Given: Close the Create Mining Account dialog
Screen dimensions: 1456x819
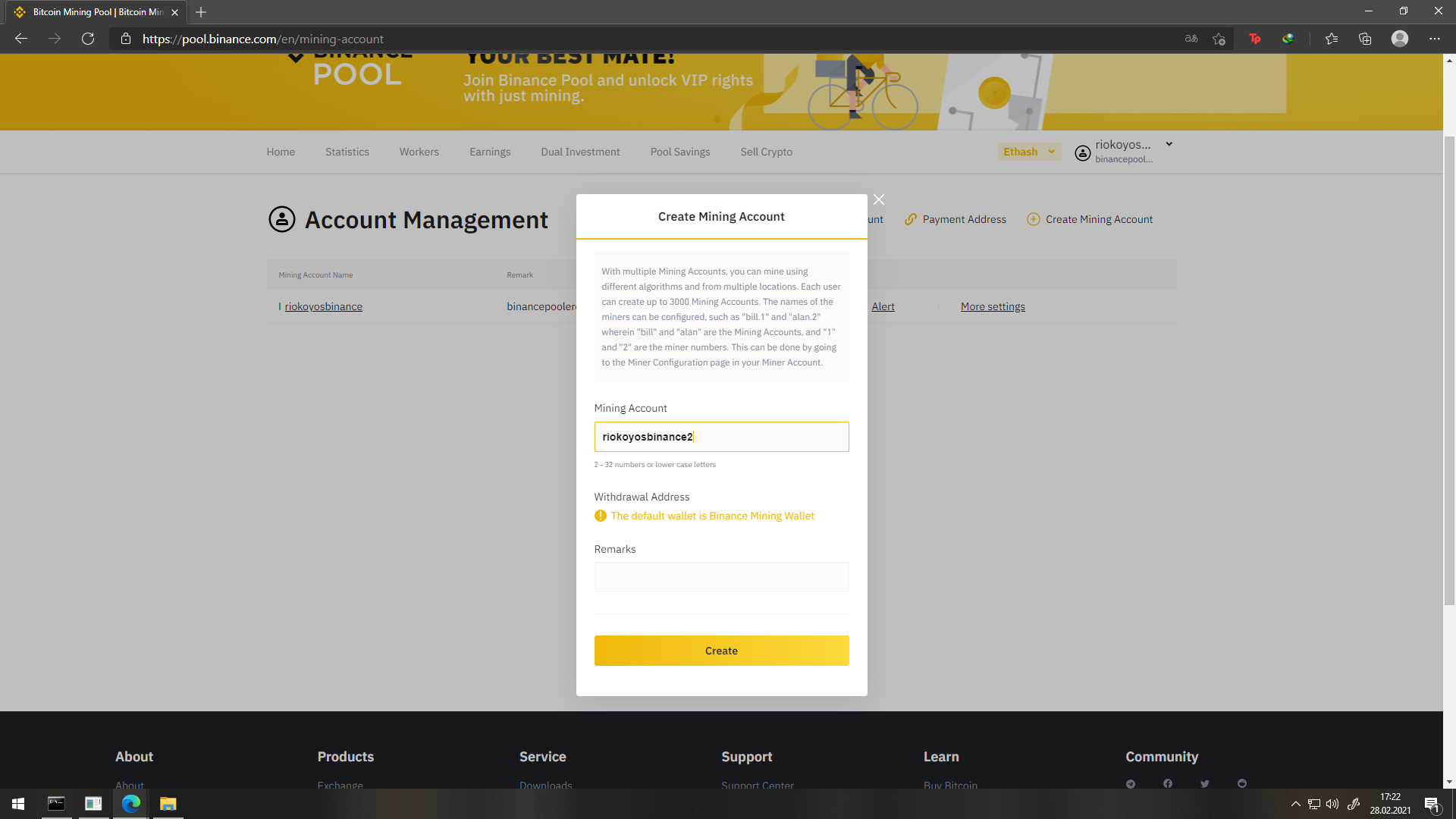Looking at the screenshot, I should (879, 199).
